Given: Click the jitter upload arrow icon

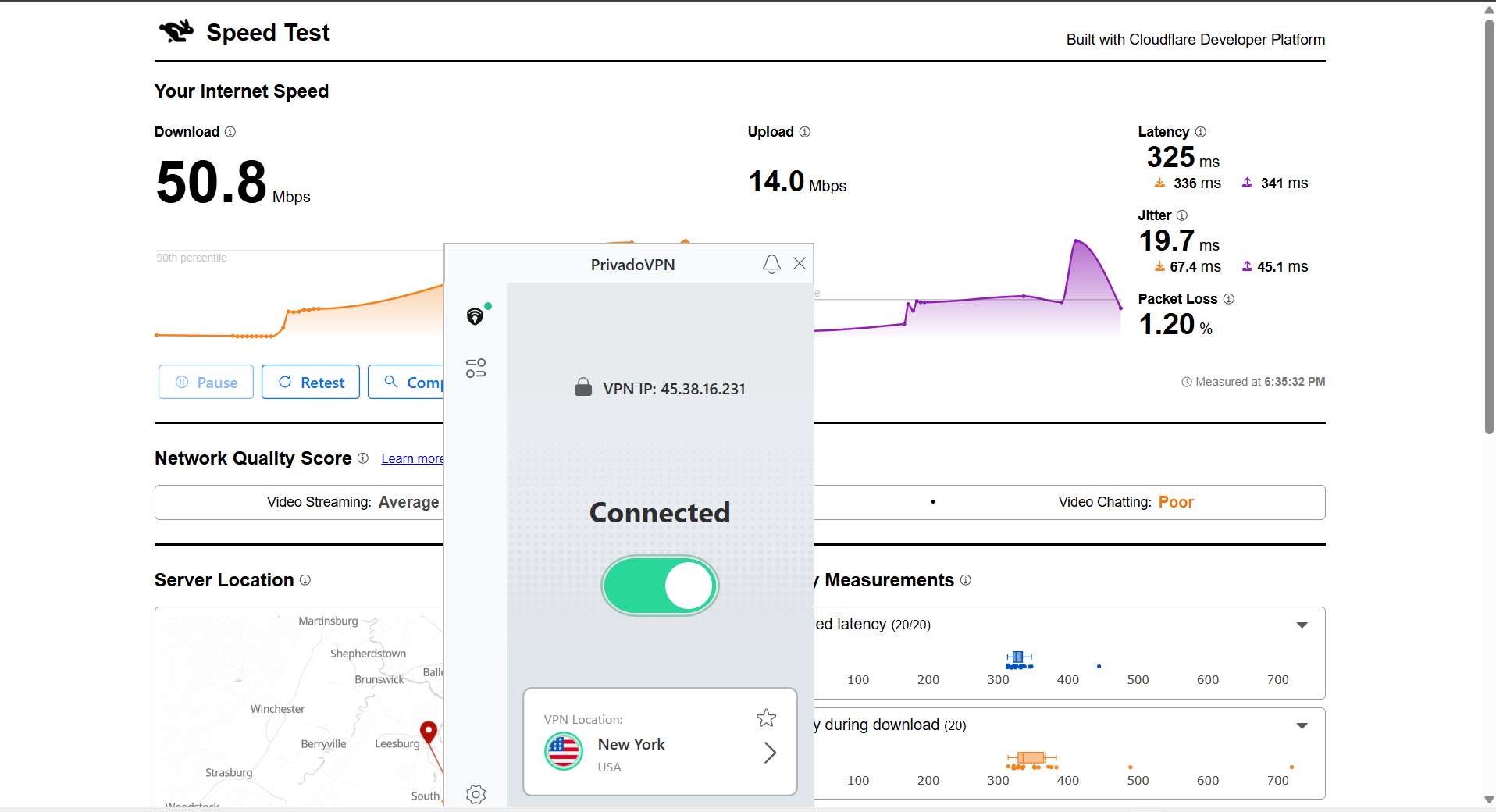Looking at the screenshot, I should pyautogui.click(x=1247, y=266).
